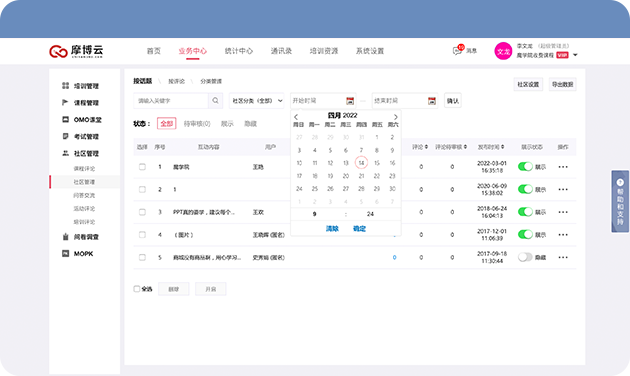Switch to the 分类管理 tab
The height and width of the screenshot is (376, 630).
coord(211,81)
